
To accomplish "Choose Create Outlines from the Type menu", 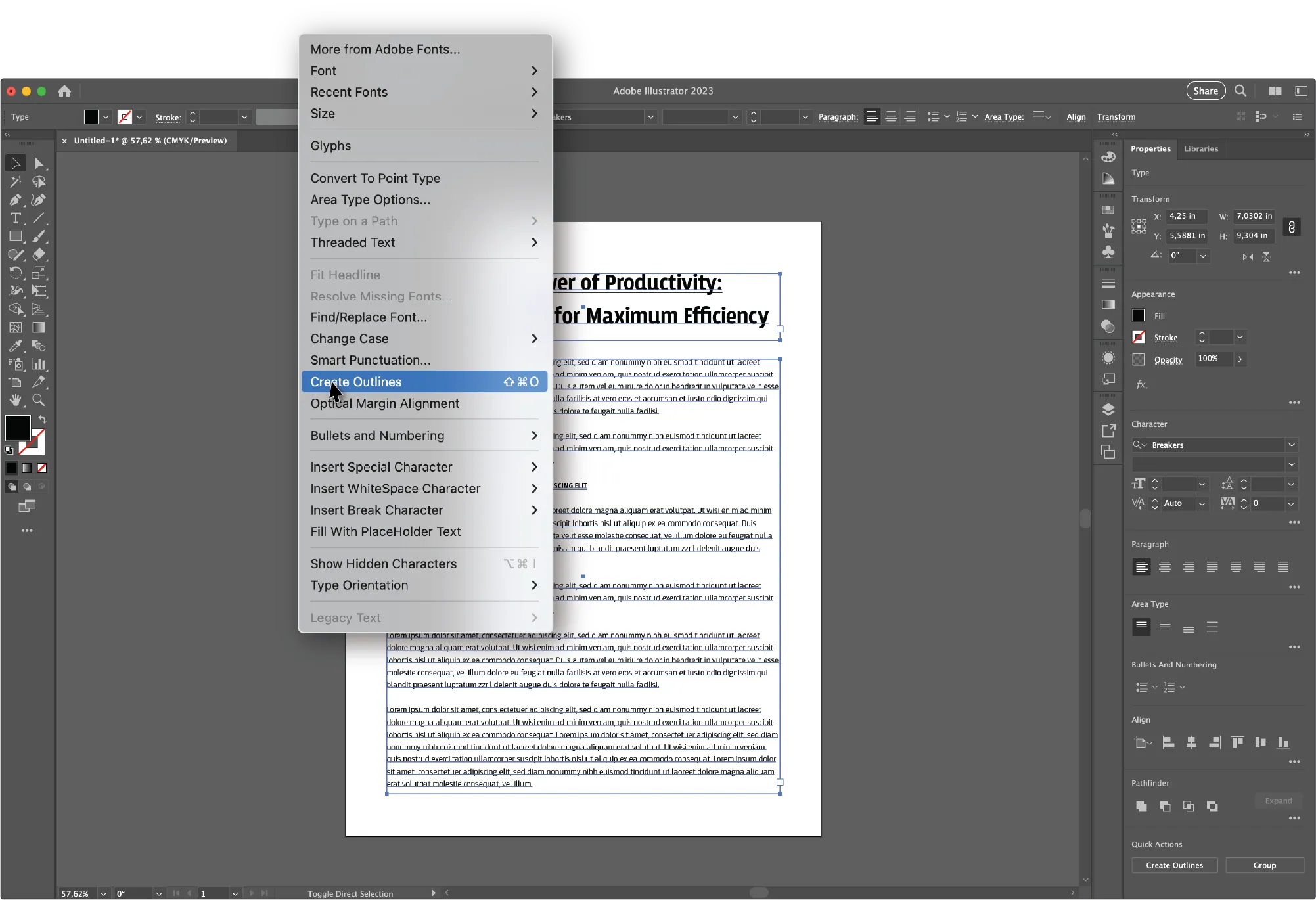I will pyautogui.click(x=424, y=382).
